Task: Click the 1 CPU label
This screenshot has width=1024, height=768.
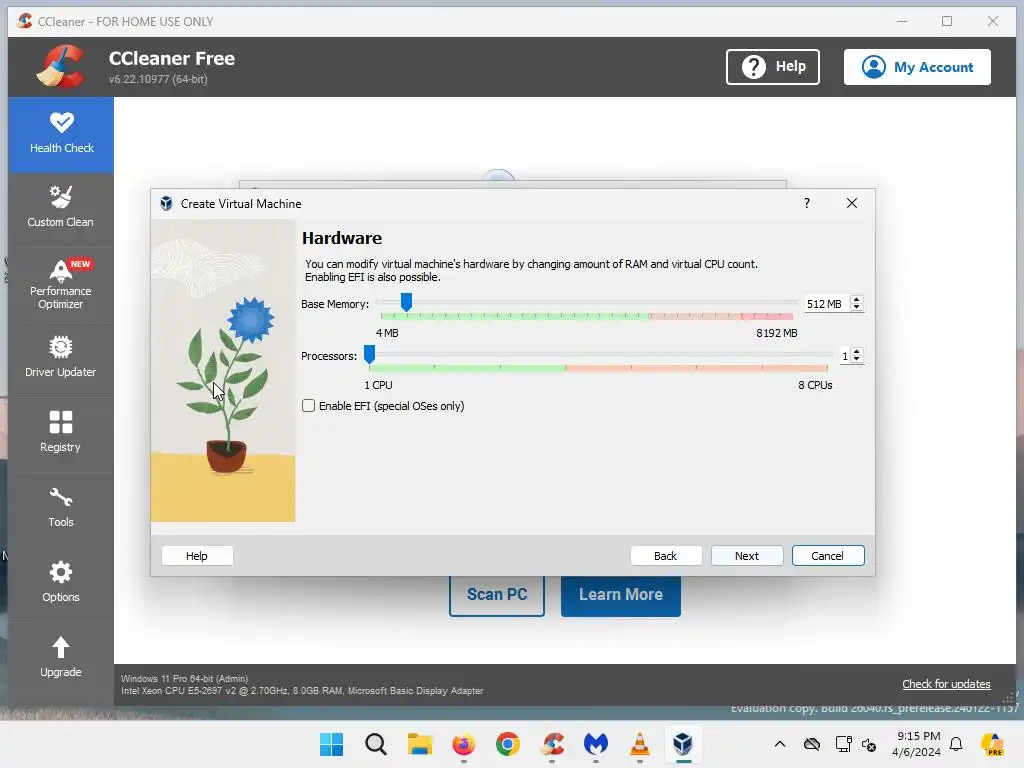Action: point(378,385)
